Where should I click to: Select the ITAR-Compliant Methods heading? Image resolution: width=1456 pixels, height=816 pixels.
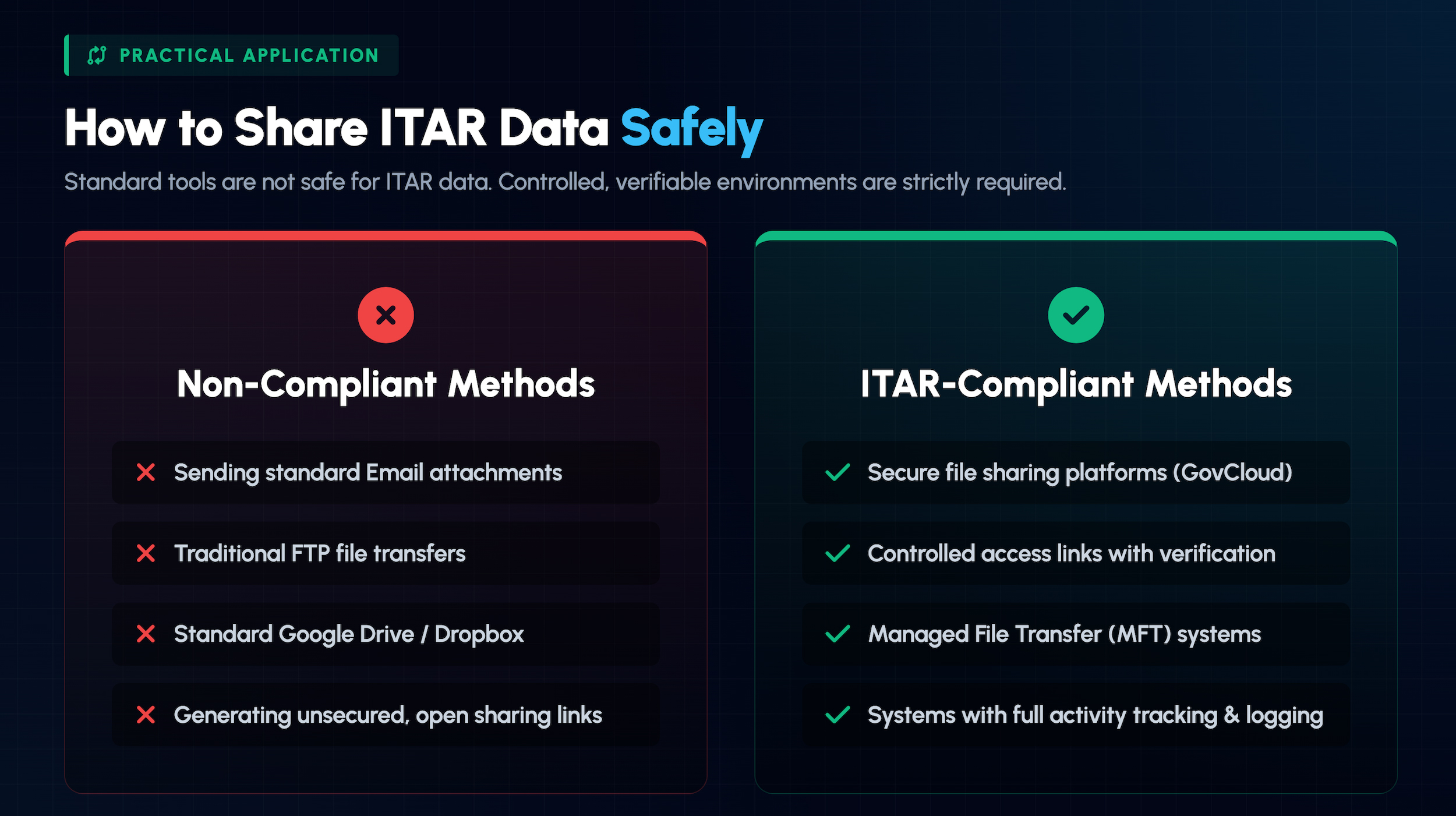pyautogui.click(x=1076, y=384)
